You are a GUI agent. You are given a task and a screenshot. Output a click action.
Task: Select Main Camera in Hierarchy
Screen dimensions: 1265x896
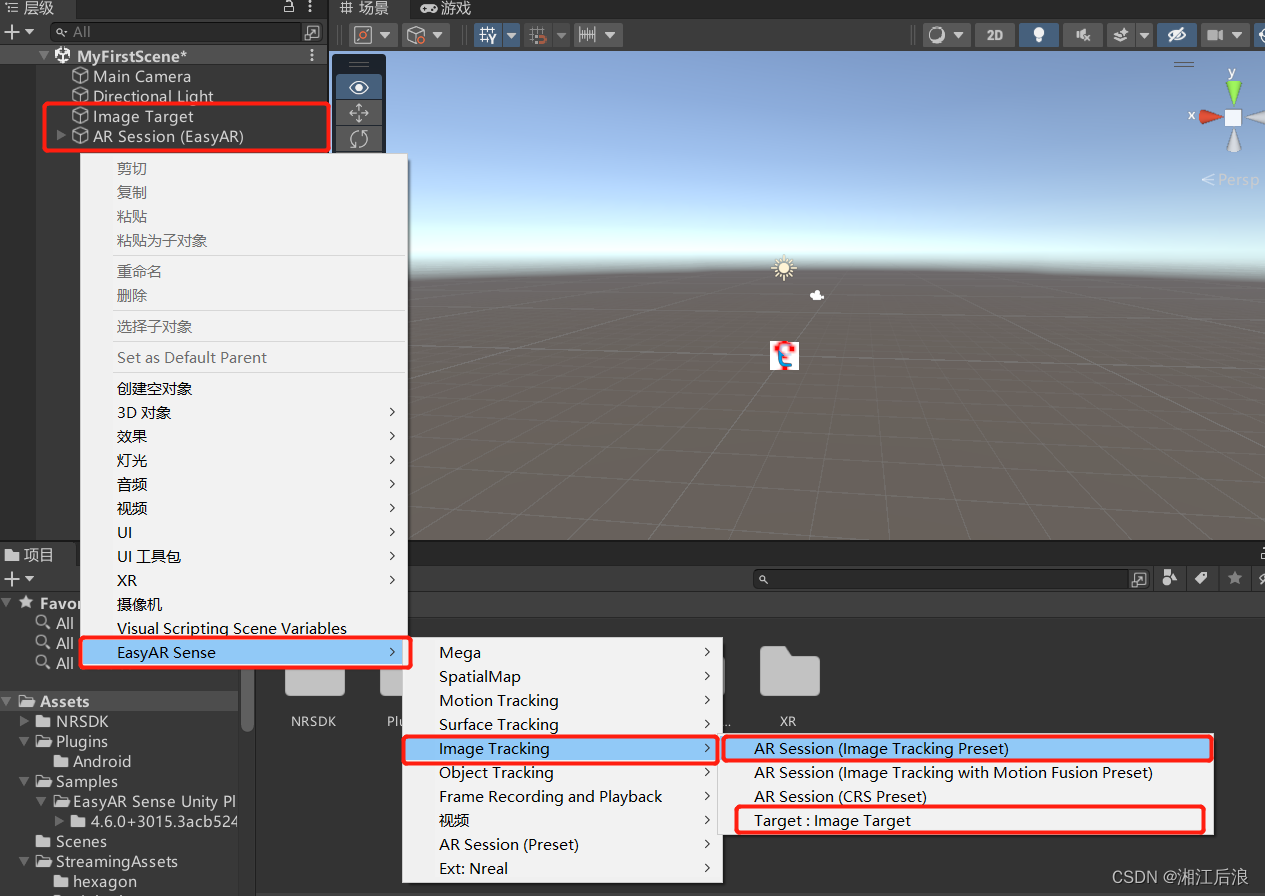(x=142, y=76)
